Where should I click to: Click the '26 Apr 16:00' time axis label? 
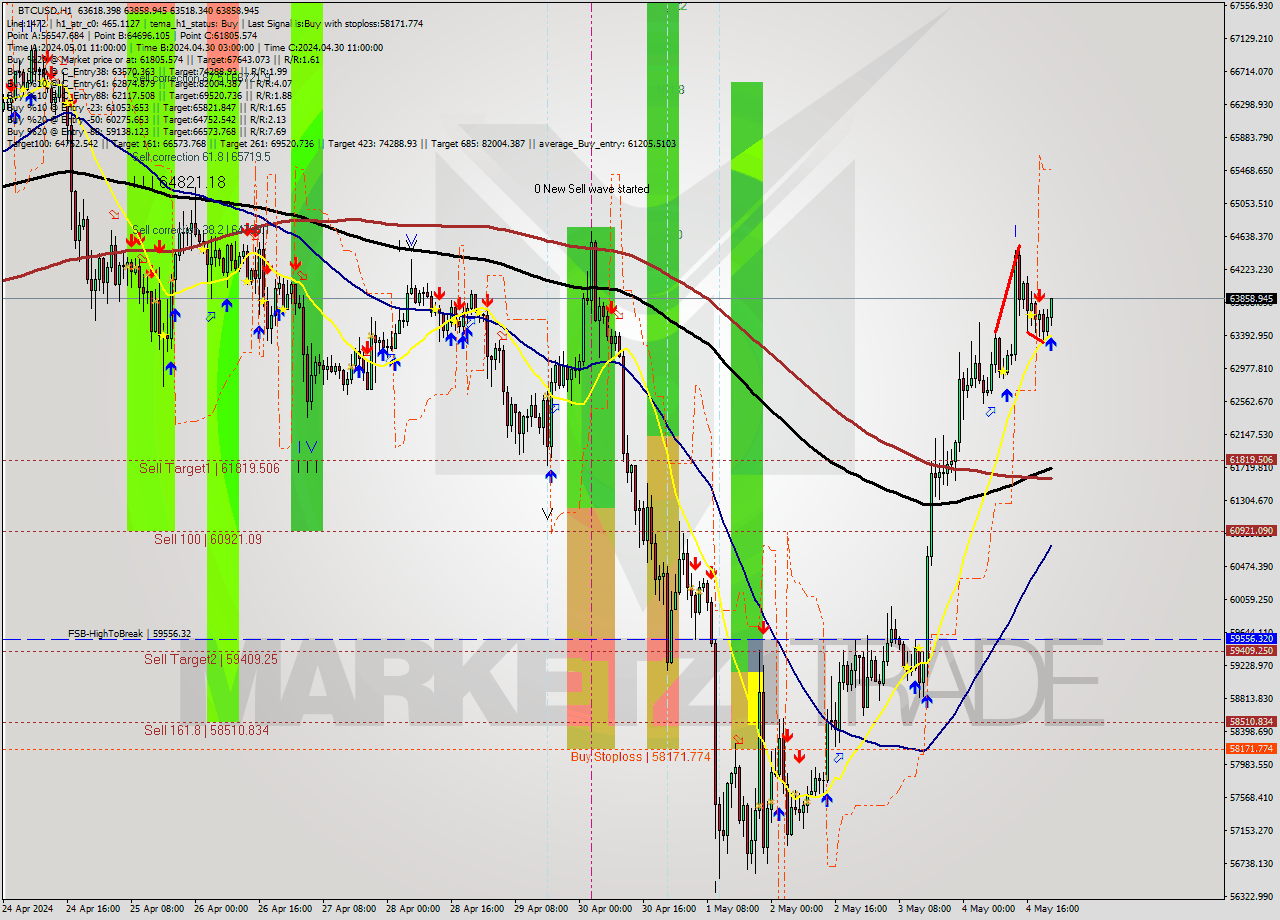coord(286,909)
